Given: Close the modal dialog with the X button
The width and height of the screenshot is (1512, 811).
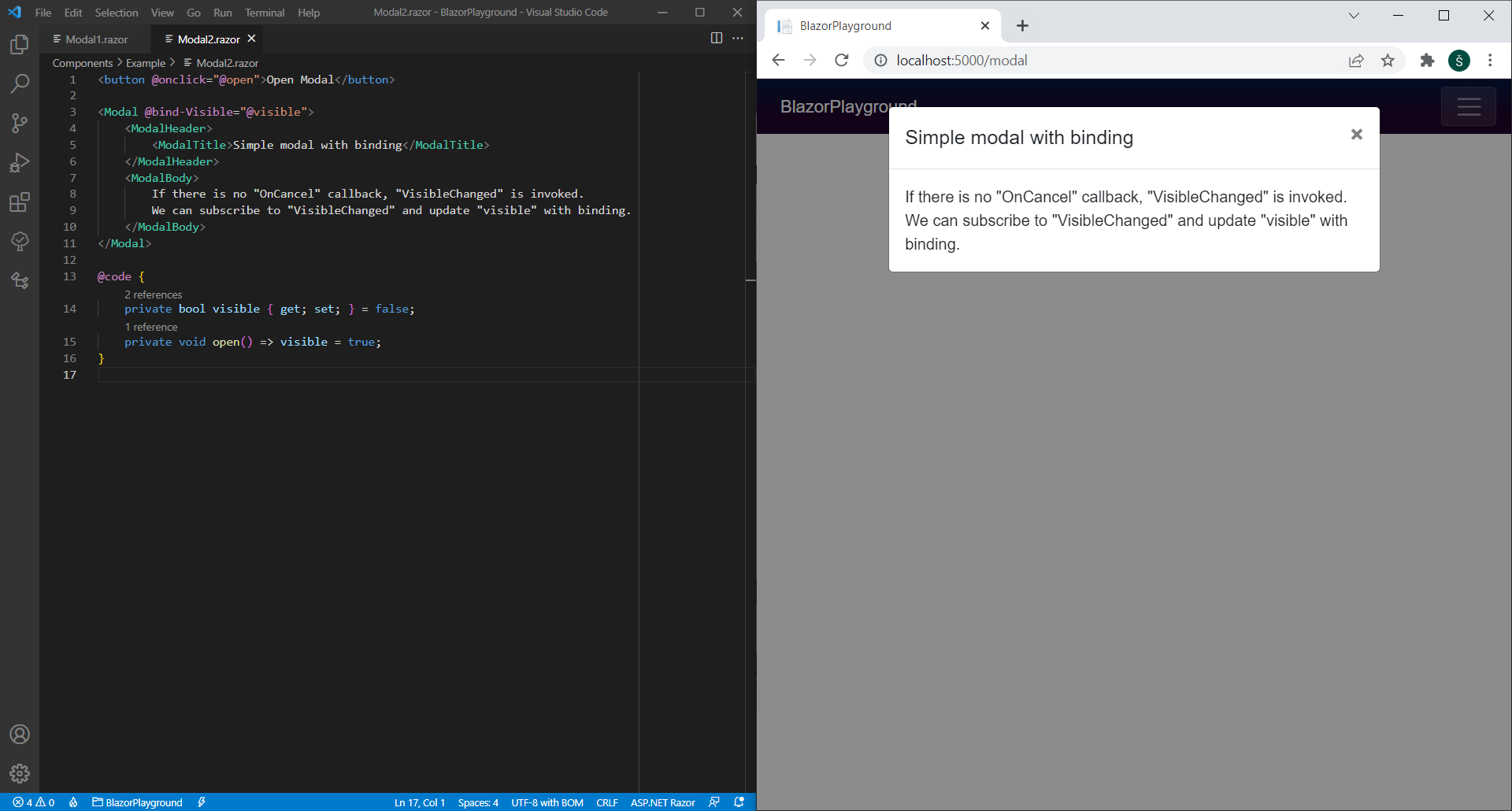Looking at the screenshot, I should [1357, 135].
